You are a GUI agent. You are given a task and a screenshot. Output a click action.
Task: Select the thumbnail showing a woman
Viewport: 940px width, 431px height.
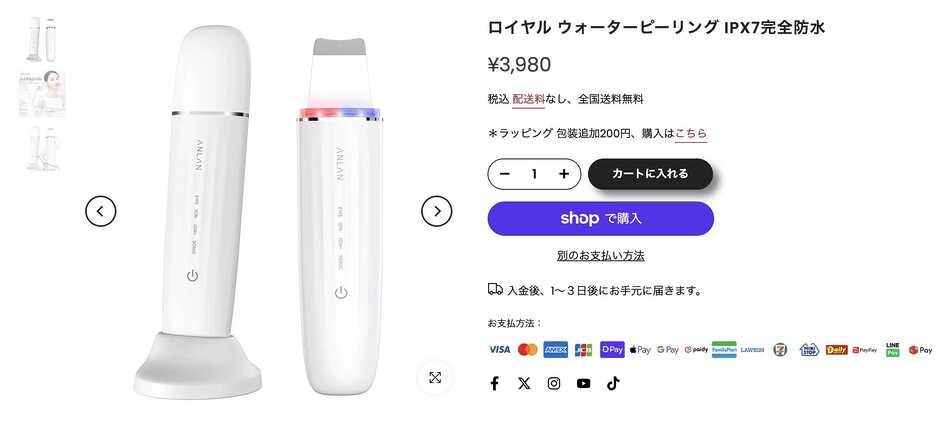click(42, 94)
